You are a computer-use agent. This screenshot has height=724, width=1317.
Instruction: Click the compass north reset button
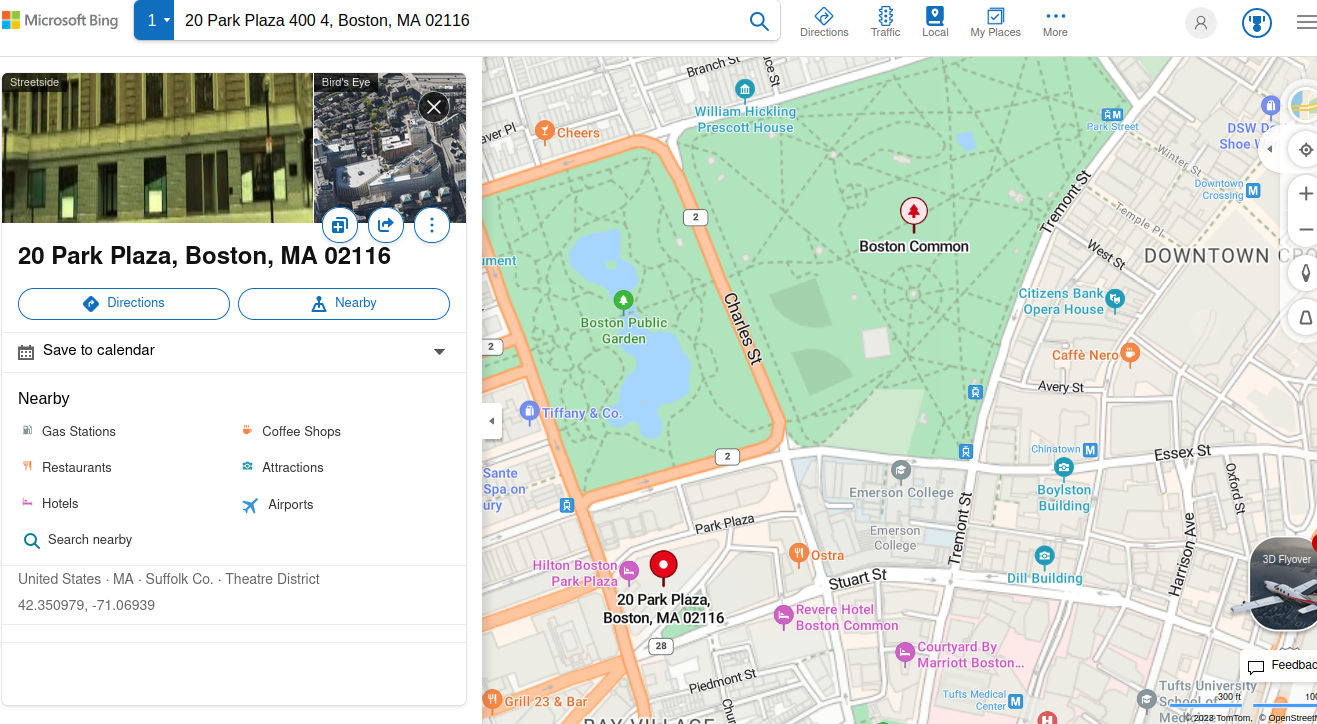coord(1305,274)
